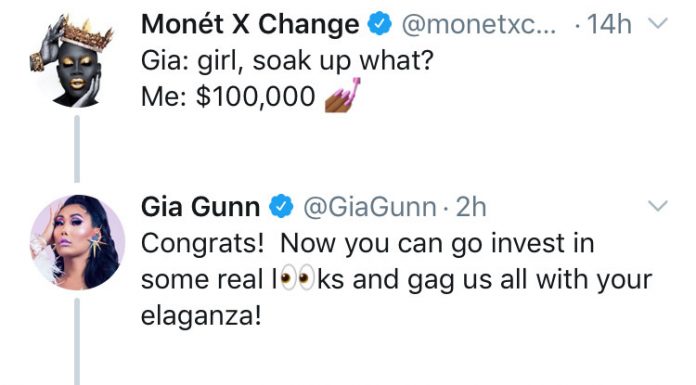The height and width of the screenshot is (385, 696).
Task: Click the Monét X Change display name
Action: pyautogui.click(x=250, y=24)
